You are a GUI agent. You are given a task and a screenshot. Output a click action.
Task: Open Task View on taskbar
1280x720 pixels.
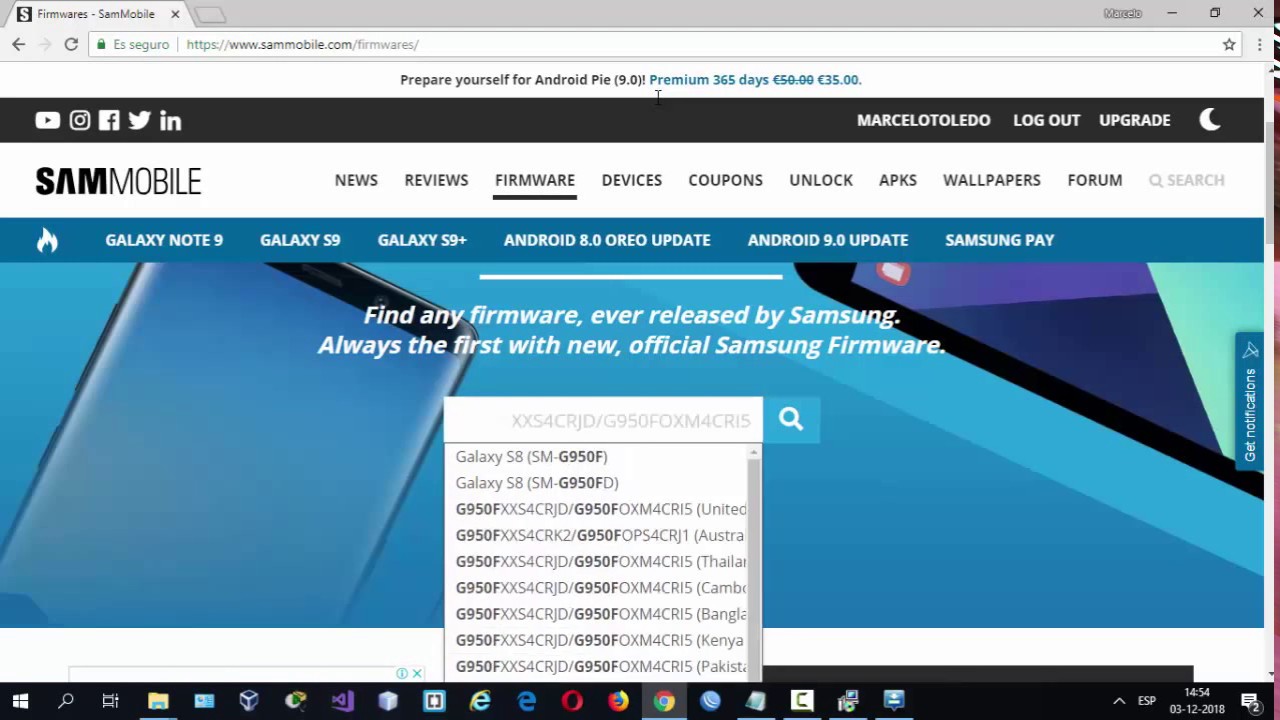pos(111,701)
